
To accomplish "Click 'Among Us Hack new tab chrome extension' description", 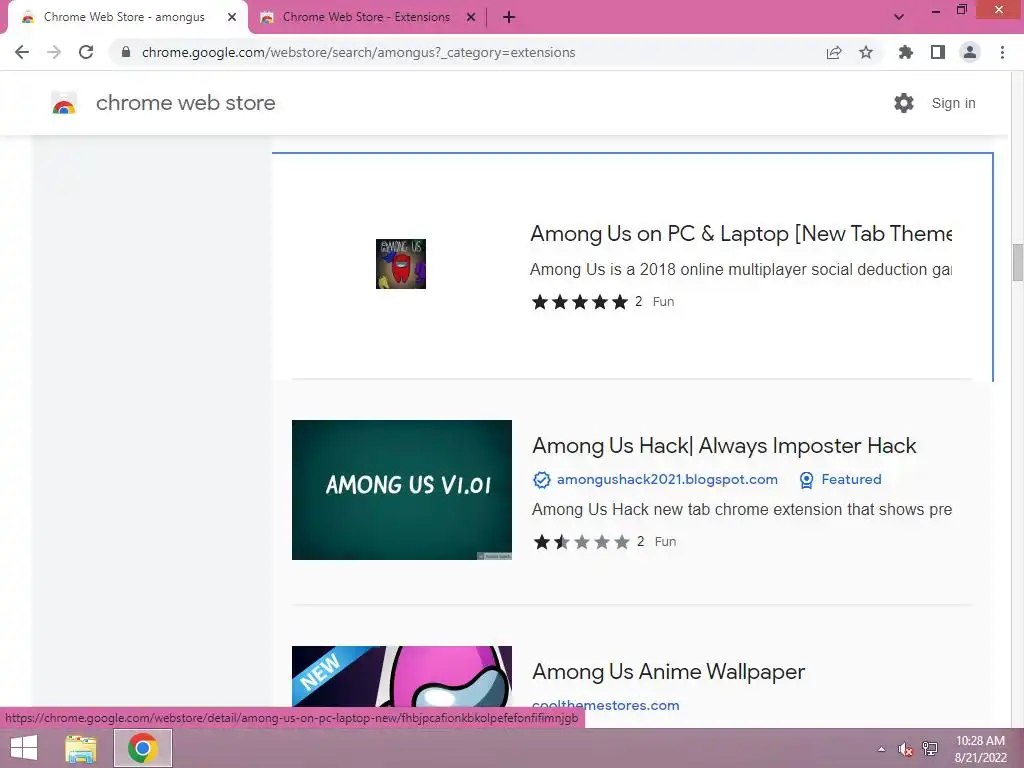I will point(742,509).
